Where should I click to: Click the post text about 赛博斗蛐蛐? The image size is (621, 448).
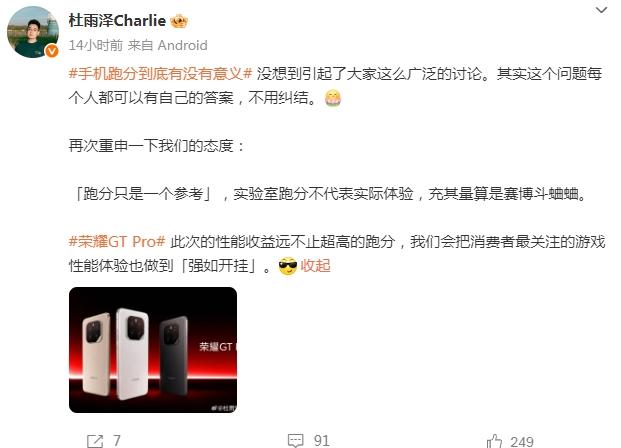(x=330, y=194)
